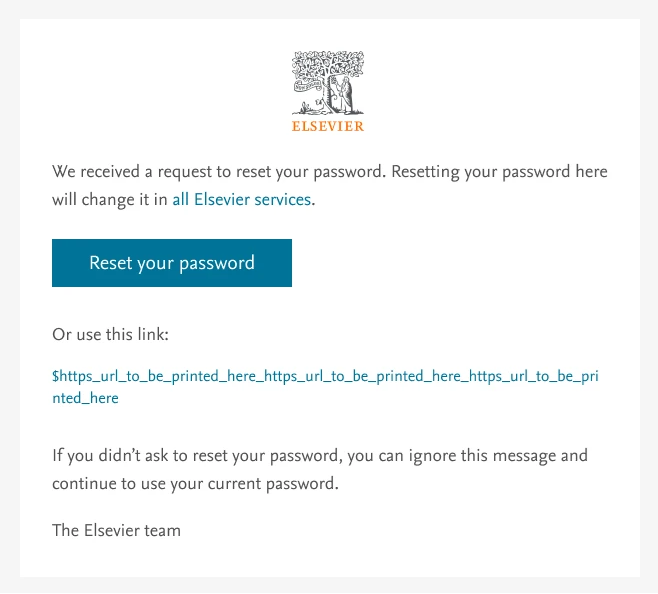Click the 'Or use this link:' text

[116, 334]
